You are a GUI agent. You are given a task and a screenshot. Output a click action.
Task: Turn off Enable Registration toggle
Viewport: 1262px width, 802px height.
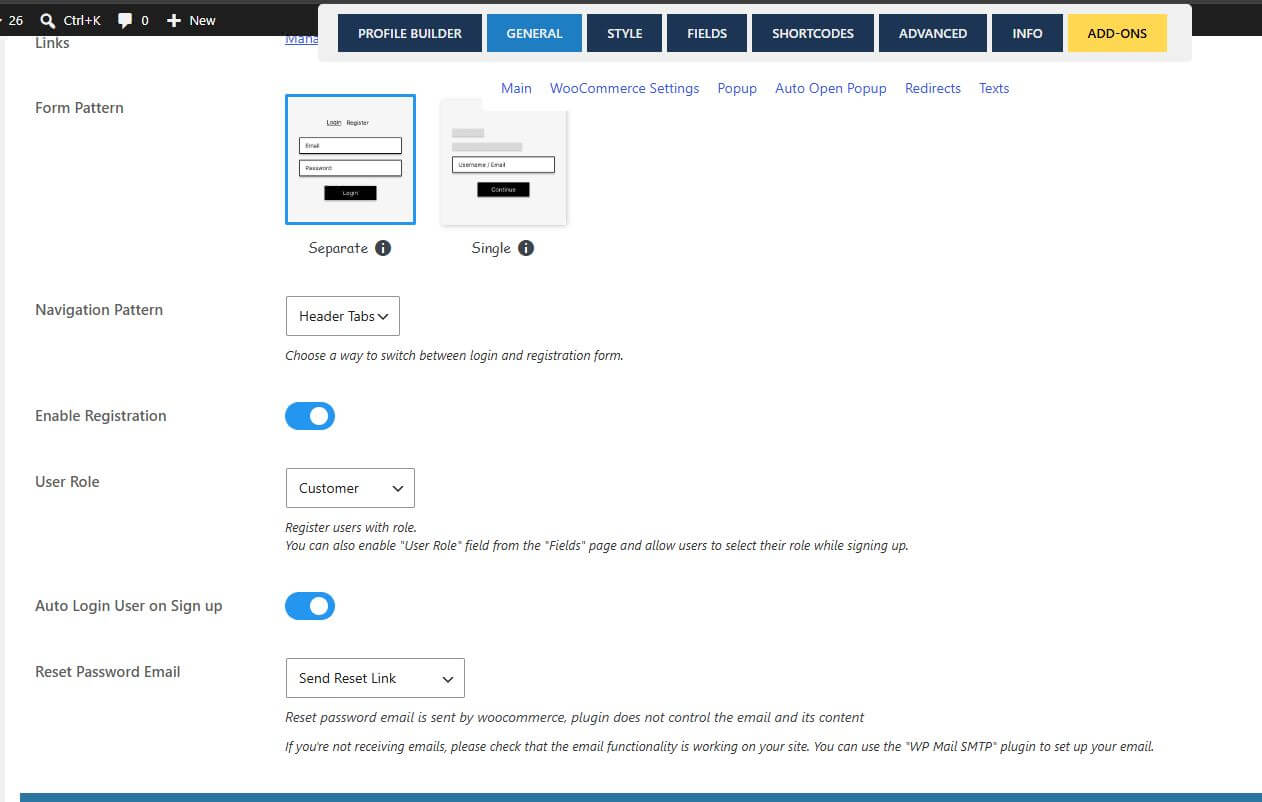pyautogui.click(x=310, y=416)
